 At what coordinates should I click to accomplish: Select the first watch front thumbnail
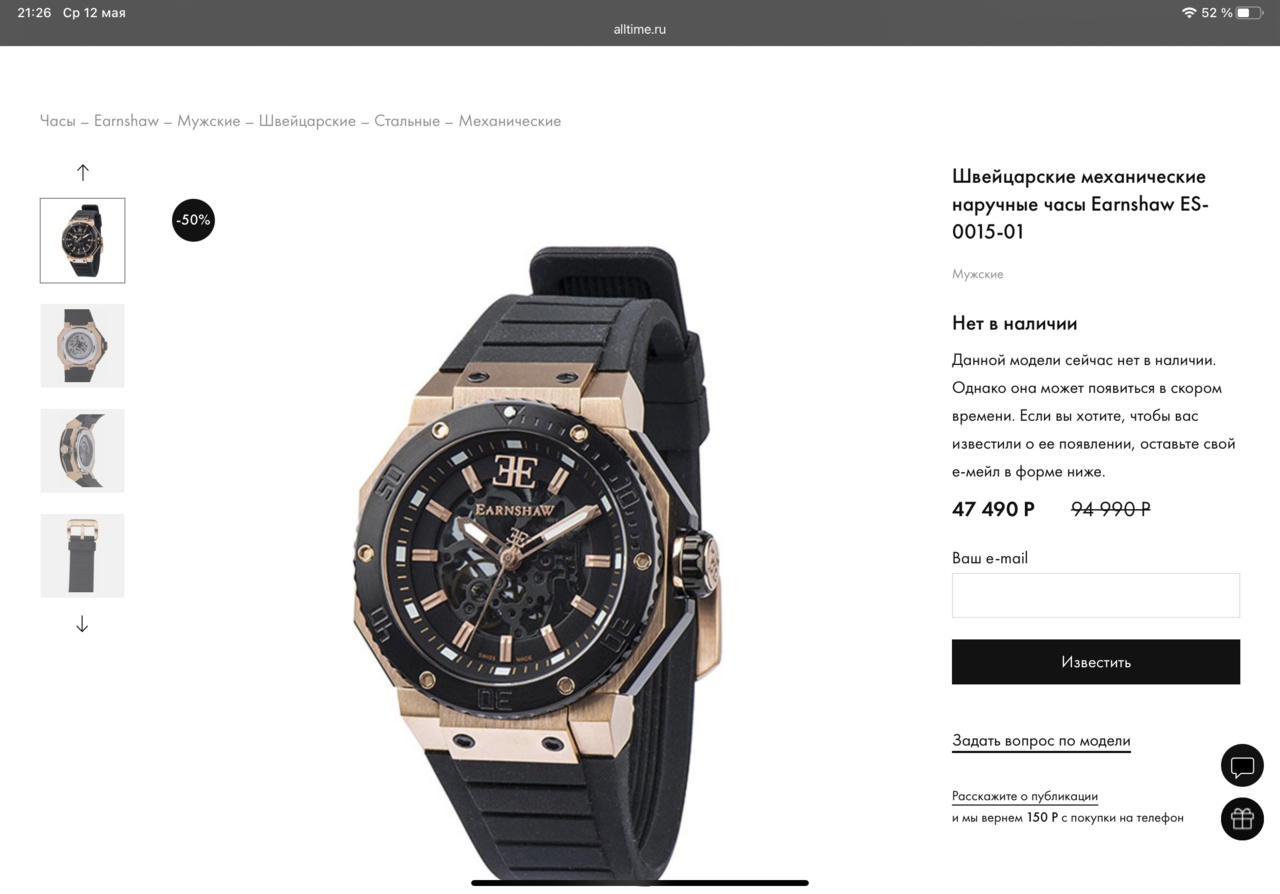coord(83,240)
